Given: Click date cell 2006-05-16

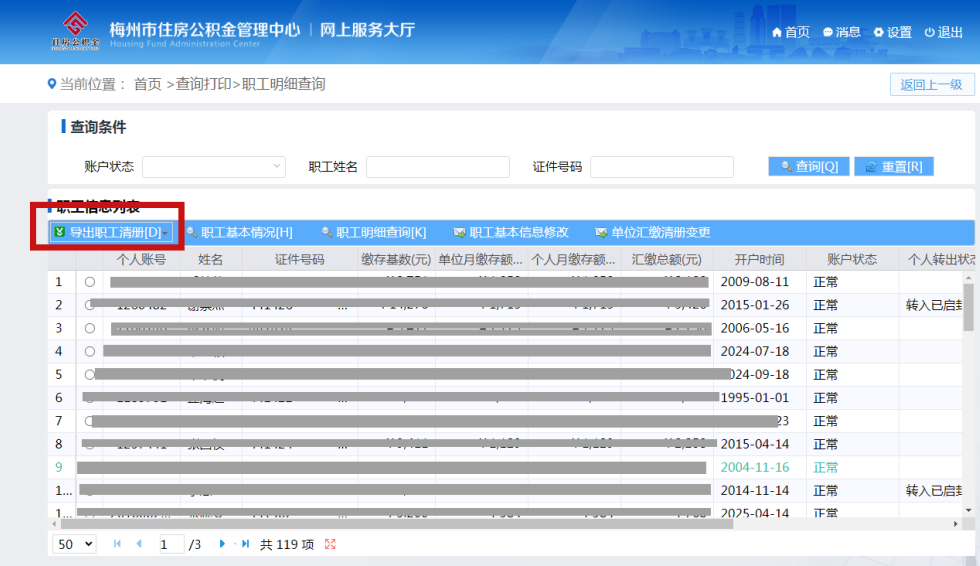Looking at the screenshot, I should click(755, 328).
